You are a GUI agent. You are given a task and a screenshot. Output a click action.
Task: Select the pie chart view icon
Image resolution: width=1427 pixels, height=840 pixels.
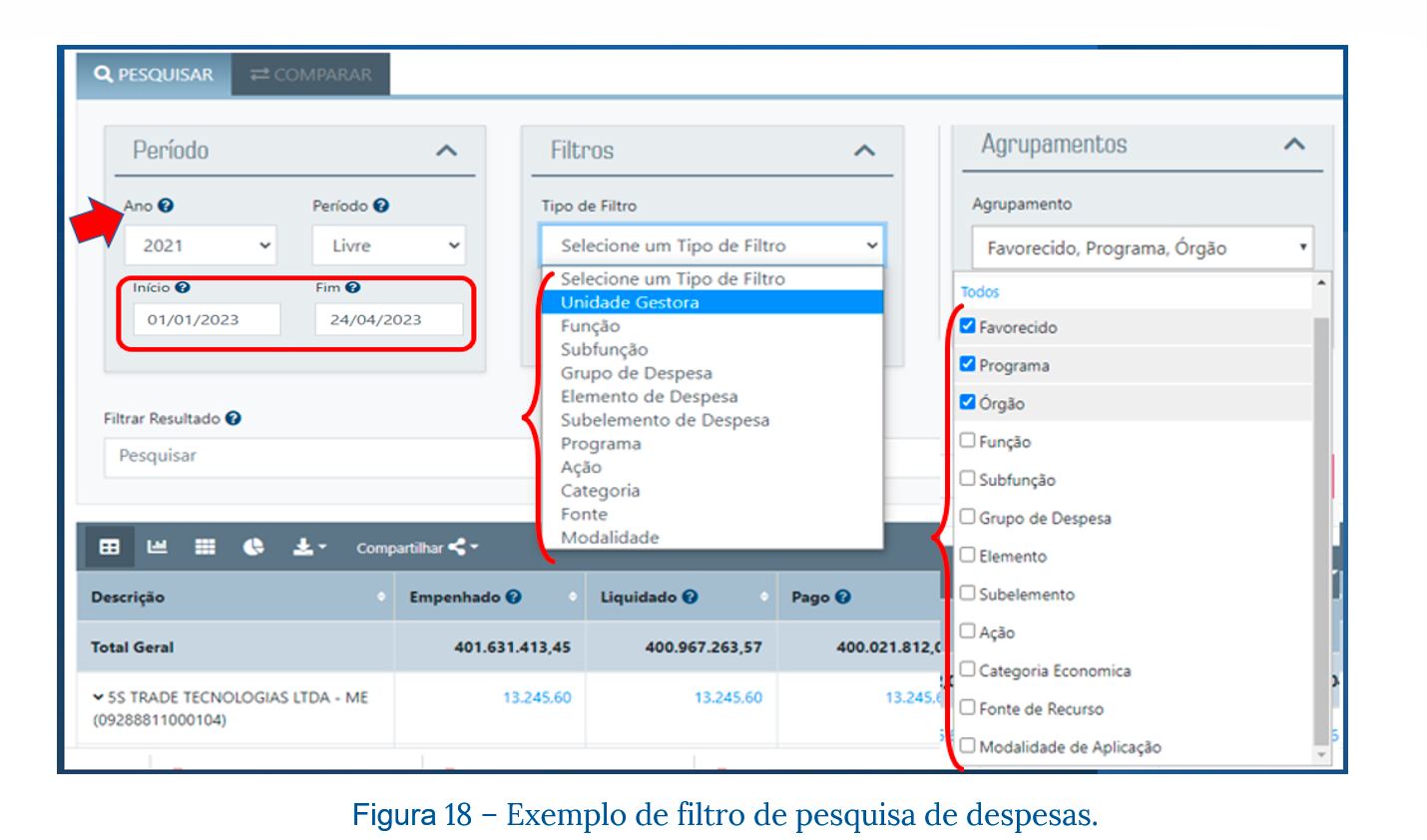pos(253,547)
